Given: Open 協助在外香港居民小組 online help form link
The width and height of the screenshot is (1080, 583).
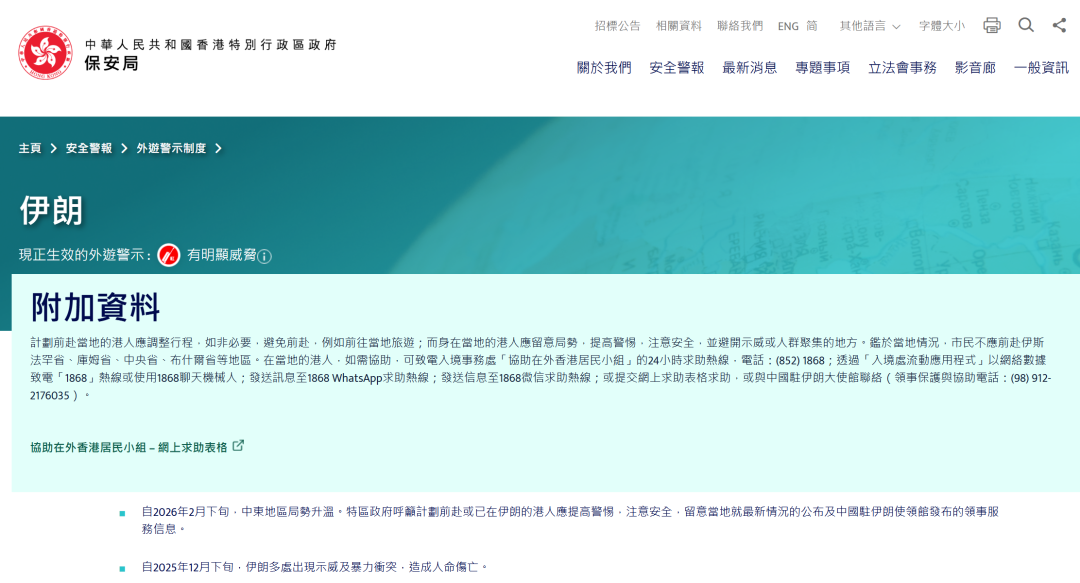Looking at the screenshot, I should click(129, 447).
